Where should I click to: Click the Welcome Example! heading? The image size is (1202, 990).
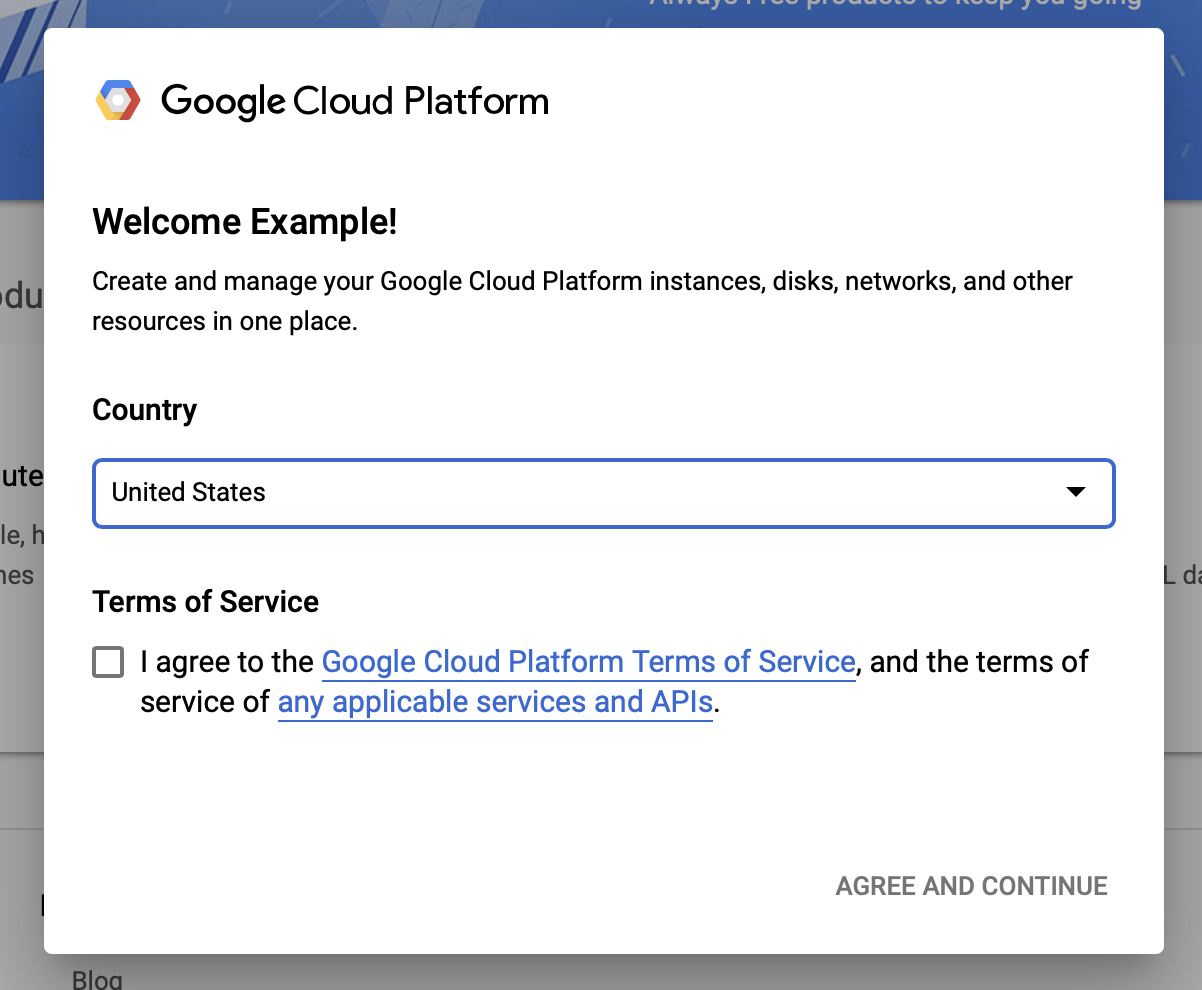[244, 222]
